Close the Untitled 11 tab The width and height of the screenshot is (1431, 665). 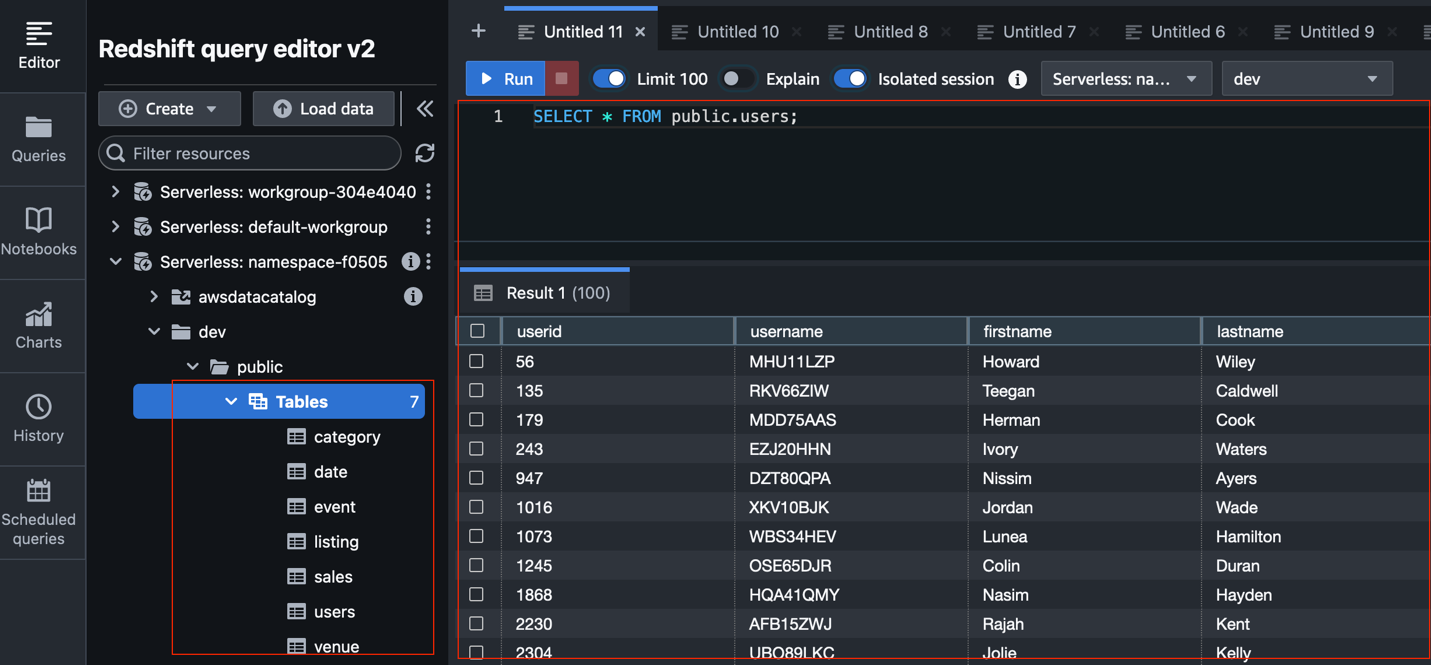[x=640, y=32]
